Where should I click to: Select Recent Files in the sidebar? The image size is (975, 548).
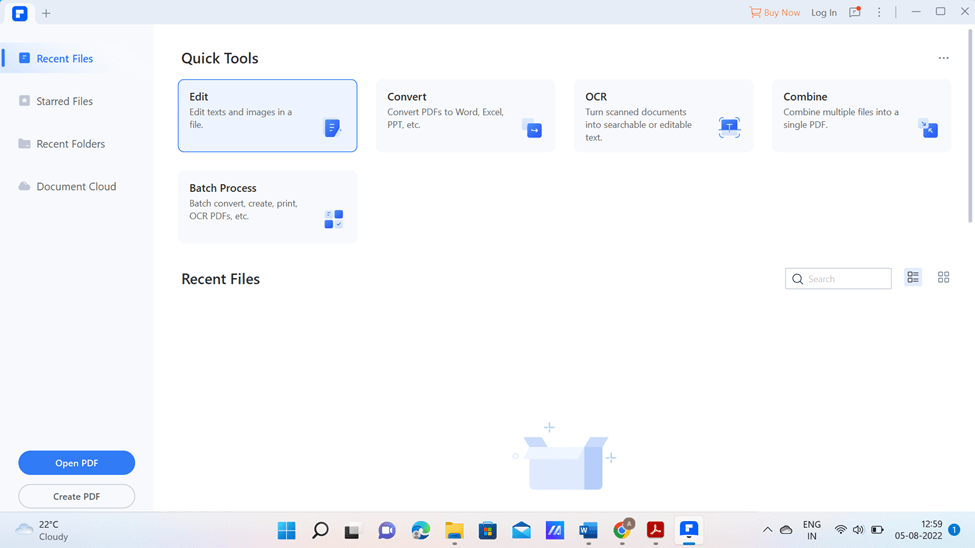76,58
